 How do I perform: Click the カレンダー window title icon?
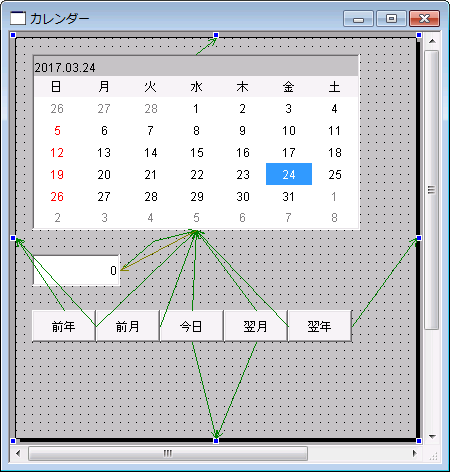18,18
